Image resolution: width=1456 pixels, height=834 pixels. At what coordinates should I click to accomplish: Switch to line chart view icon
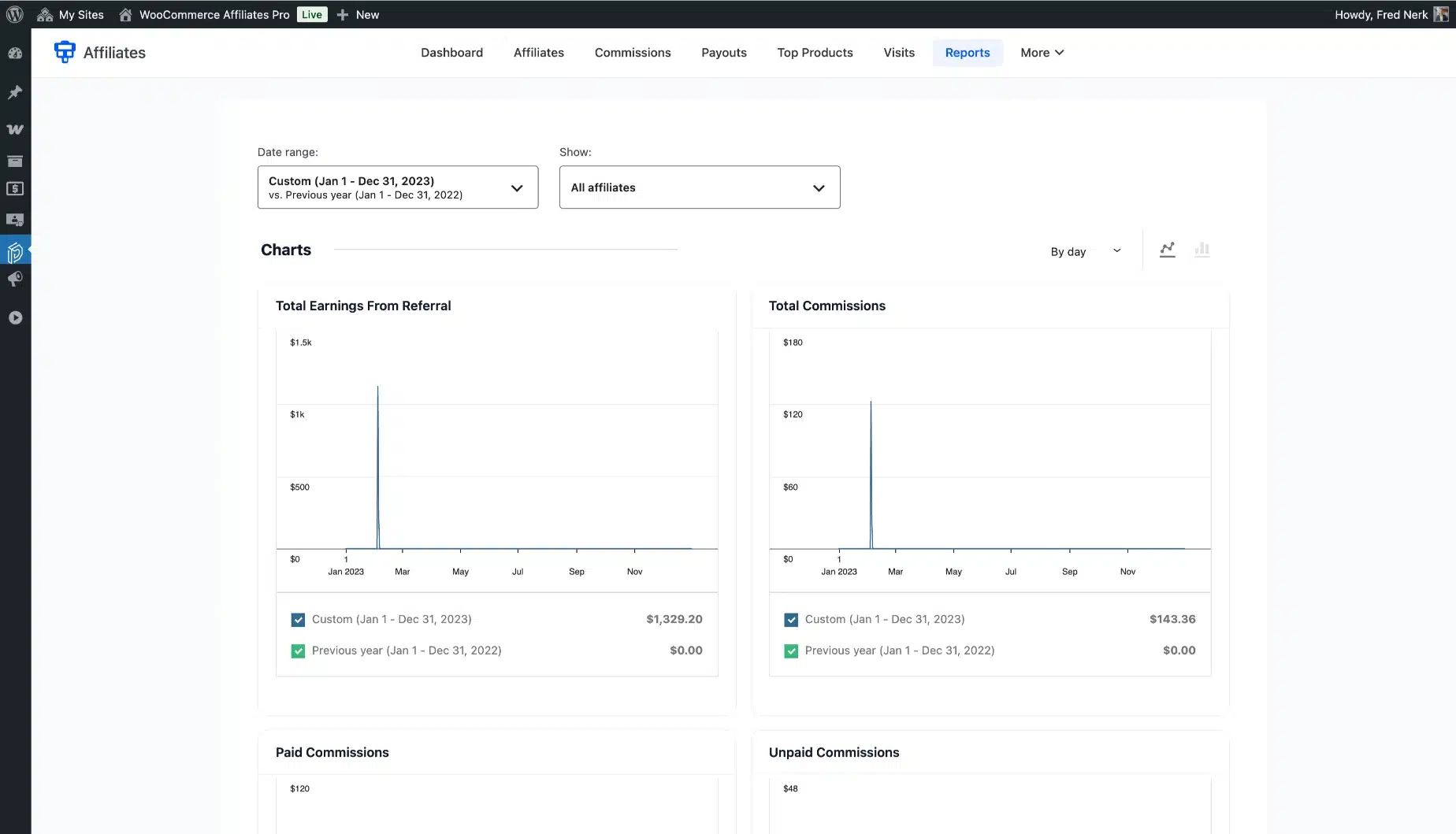pyautogui.click(x=1167, y=250)
